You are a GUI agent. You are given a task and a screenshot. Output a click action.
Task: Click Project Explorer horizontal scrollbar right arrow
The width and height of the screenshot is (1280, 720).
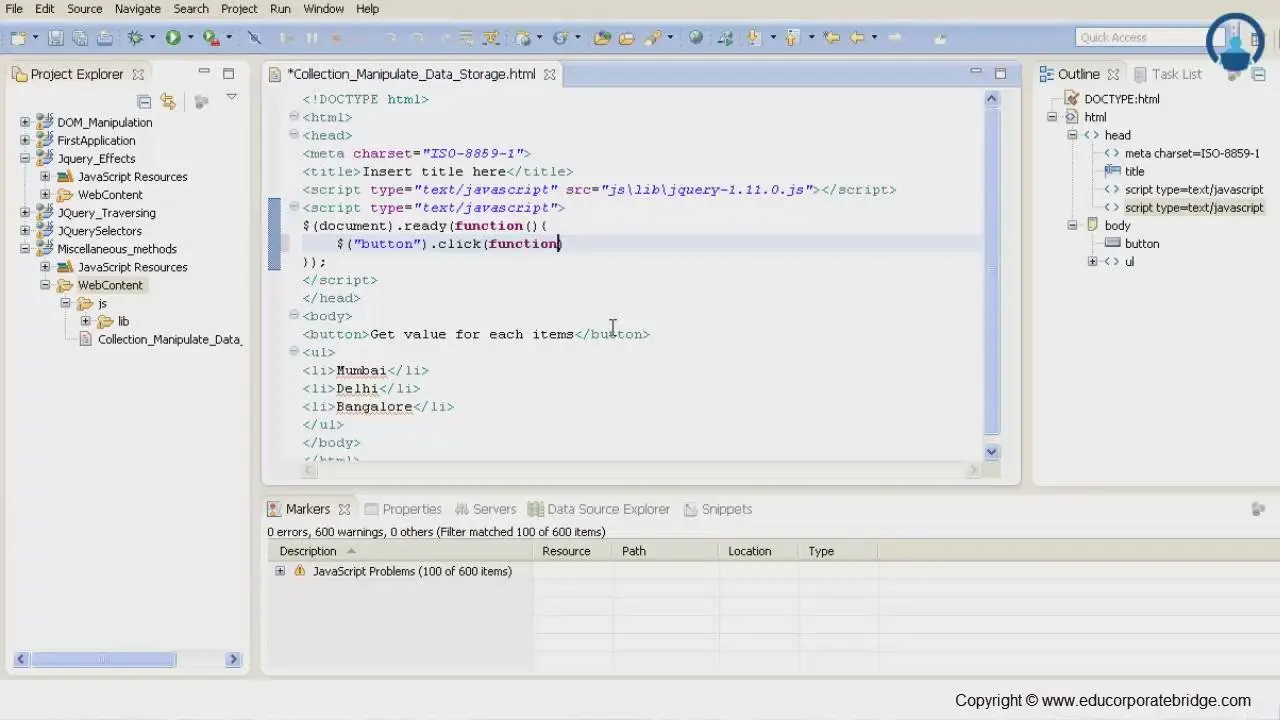[233, 659]
